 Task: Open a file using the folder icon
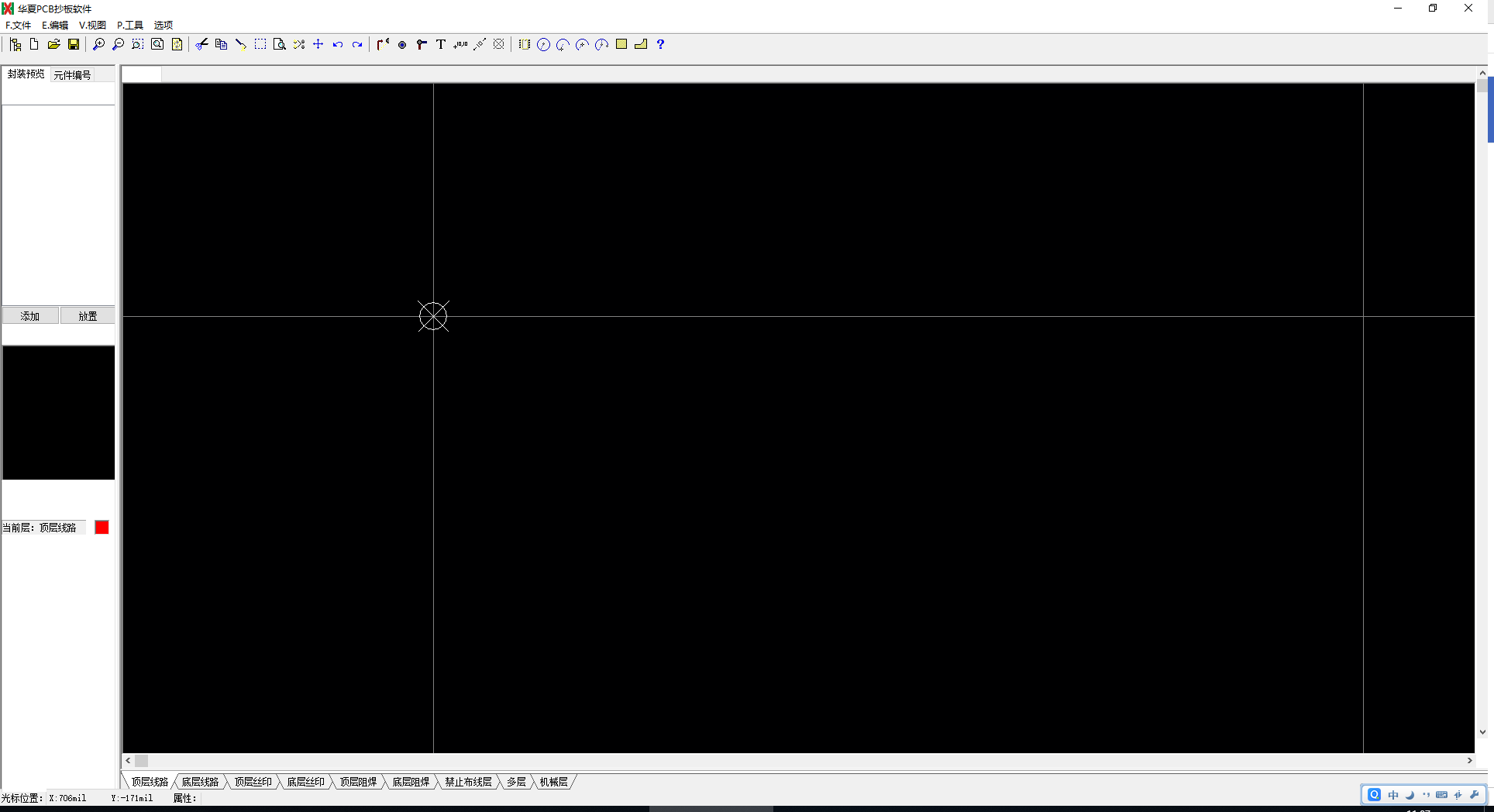point(53,44)
